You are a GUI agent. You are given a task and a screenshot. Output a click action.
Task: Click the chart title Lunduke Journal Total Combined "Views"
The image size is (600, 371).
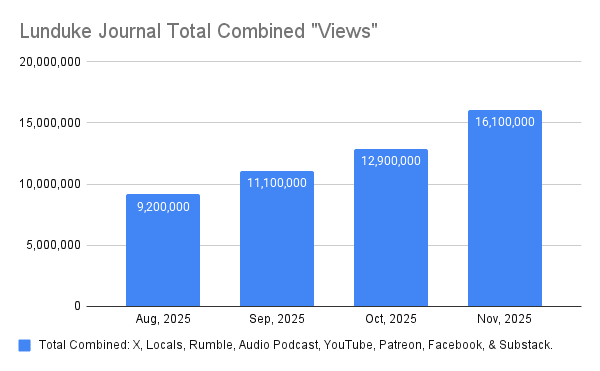tap(199, 31)
